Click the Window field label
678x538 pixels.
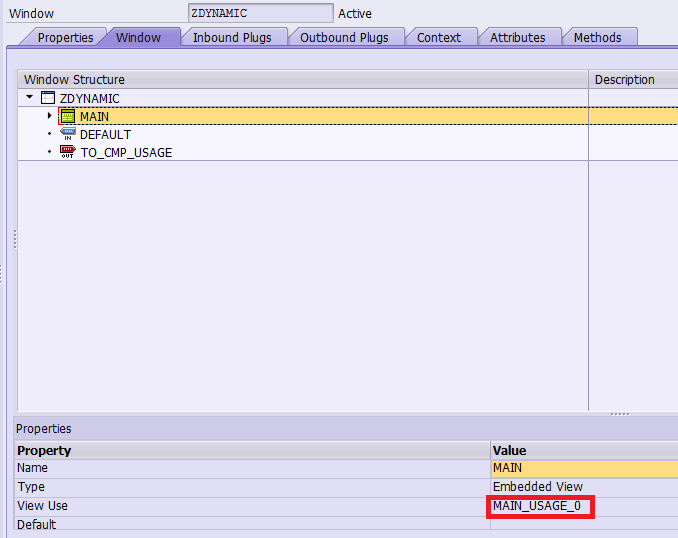31,14
